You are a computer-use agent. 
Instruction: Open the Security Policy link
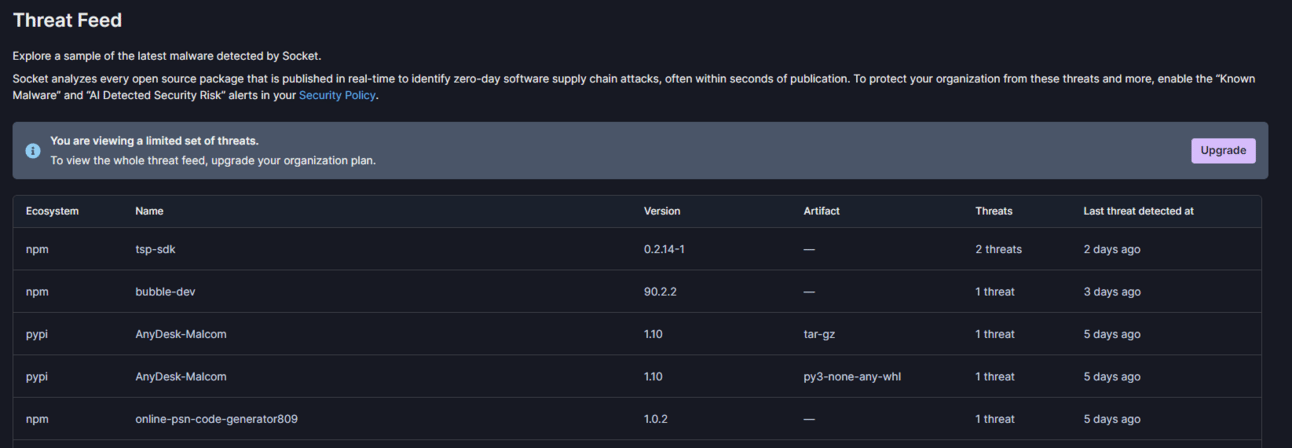337,96
